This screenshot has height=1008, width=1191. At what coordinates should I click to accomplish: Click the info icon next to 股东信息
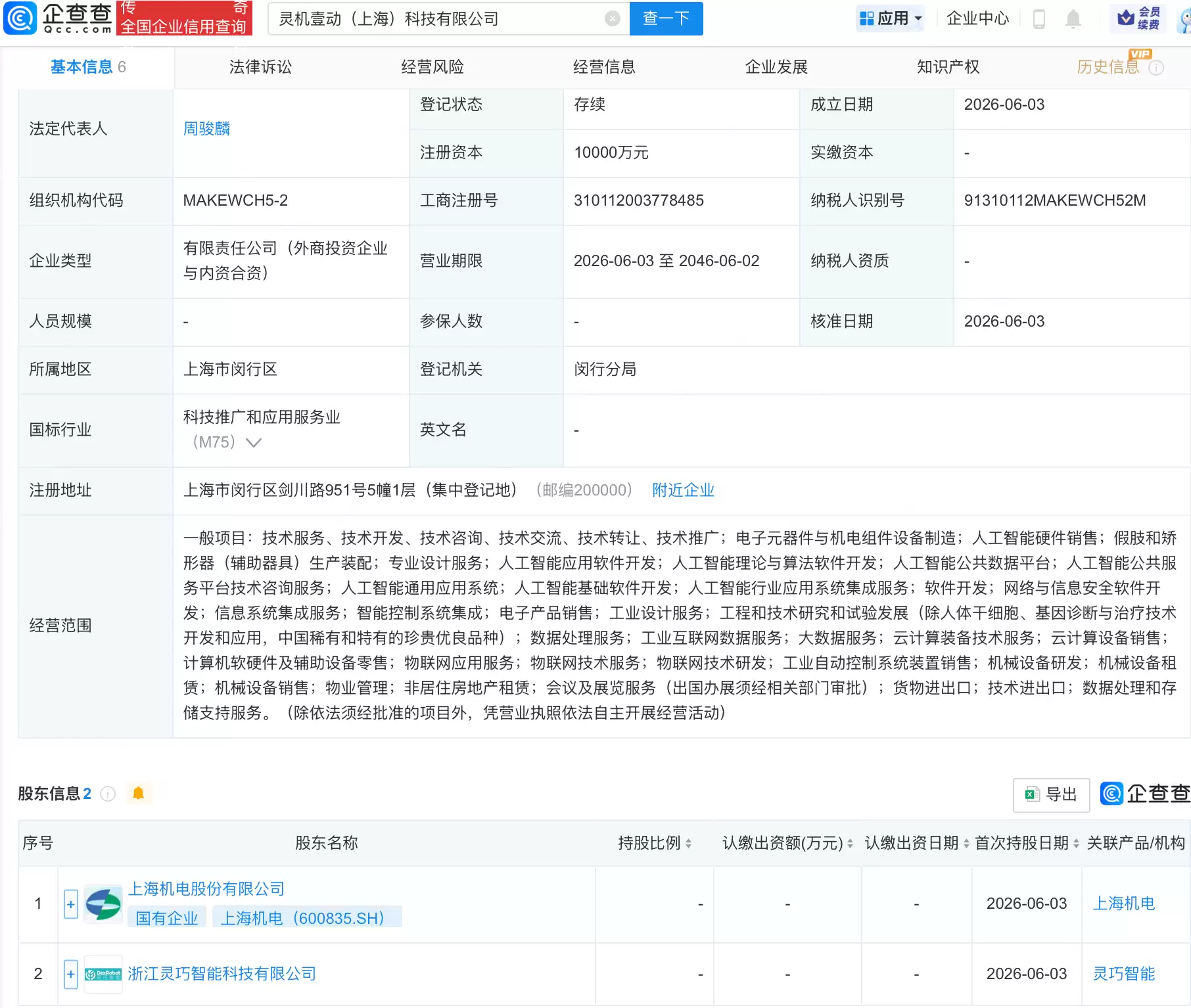(108, 794)
